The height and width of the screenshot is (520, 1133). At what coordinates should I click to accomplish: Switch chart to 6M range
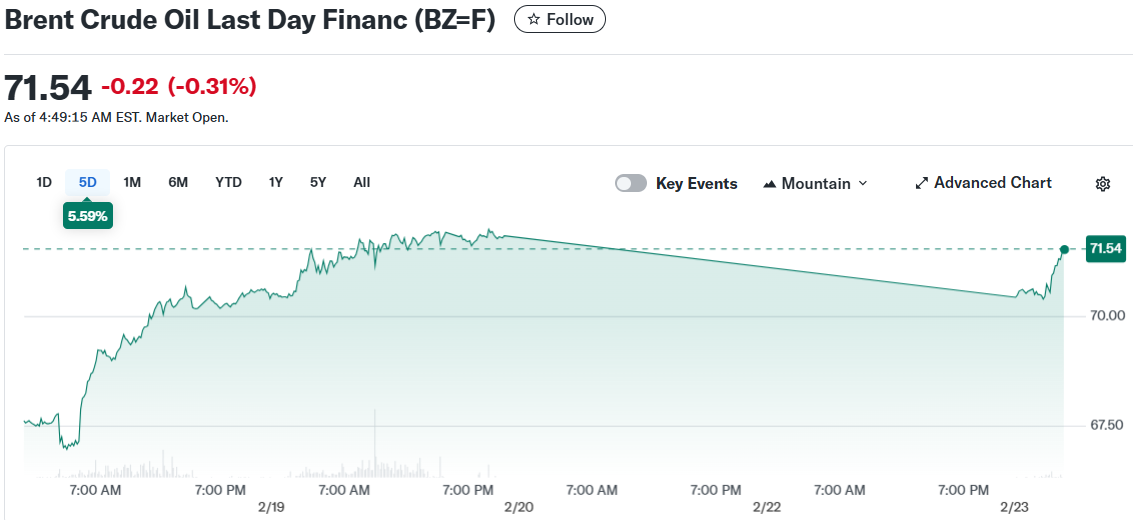click(178, 182)
